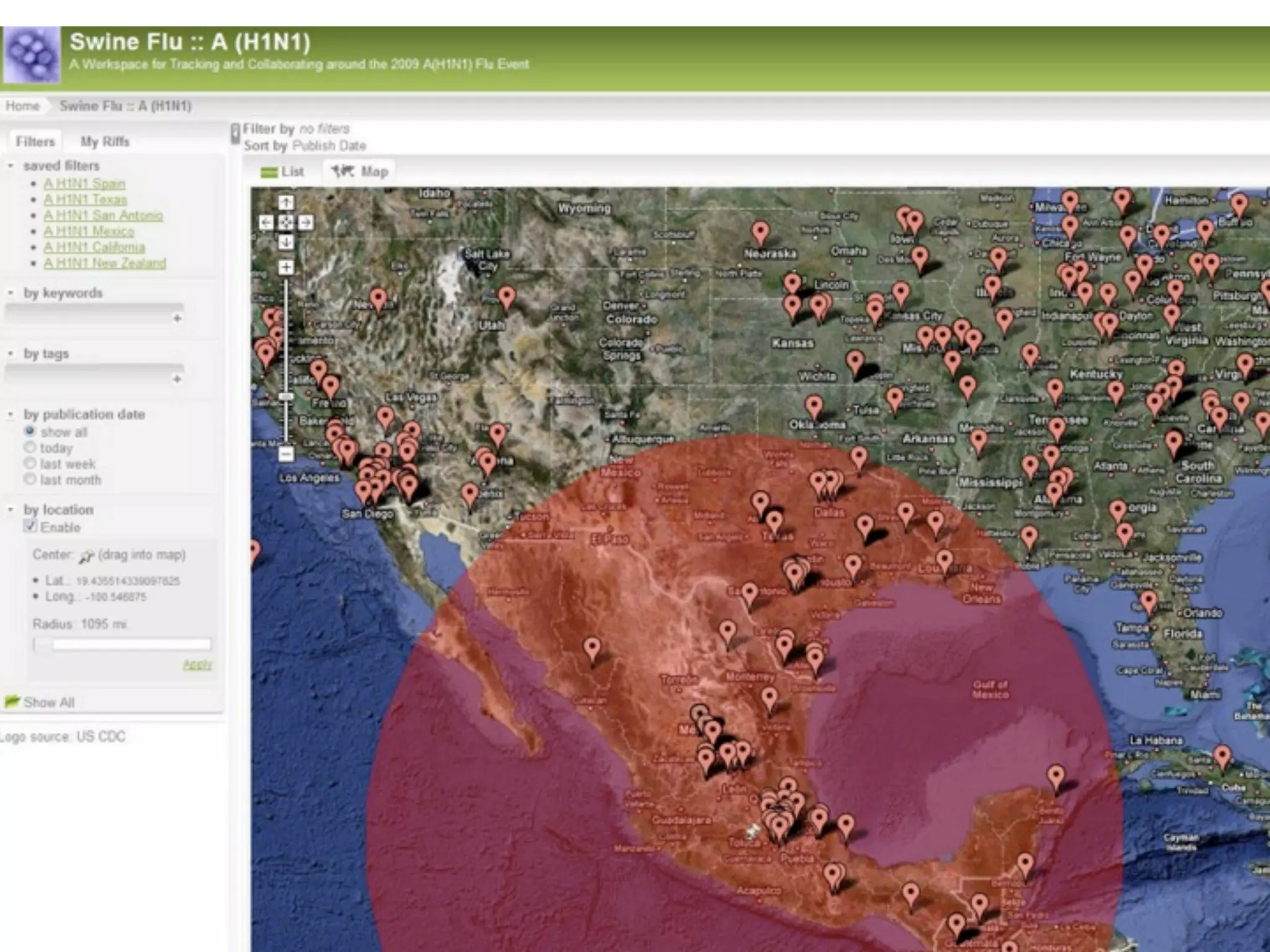1270x952 pixels.
Task: Click the map zoom in plus button
Action: point(285,267)
